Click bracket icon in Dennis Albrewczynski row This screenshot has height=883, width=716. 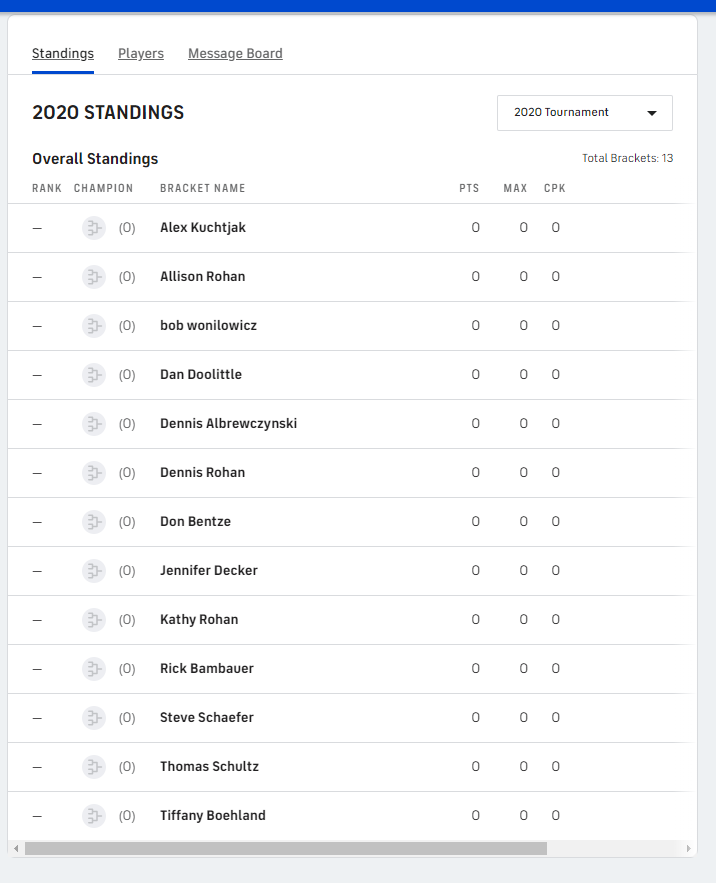93,424
